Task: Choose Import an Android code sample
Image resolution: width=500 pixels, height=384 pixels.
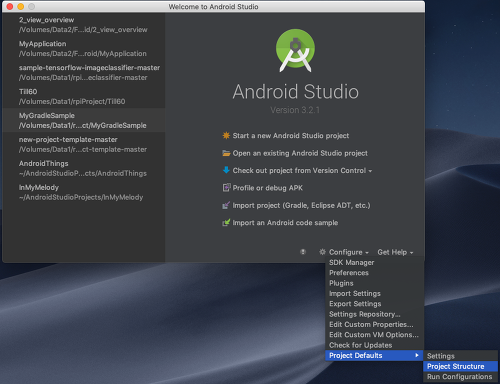Action: pos(285,223)
